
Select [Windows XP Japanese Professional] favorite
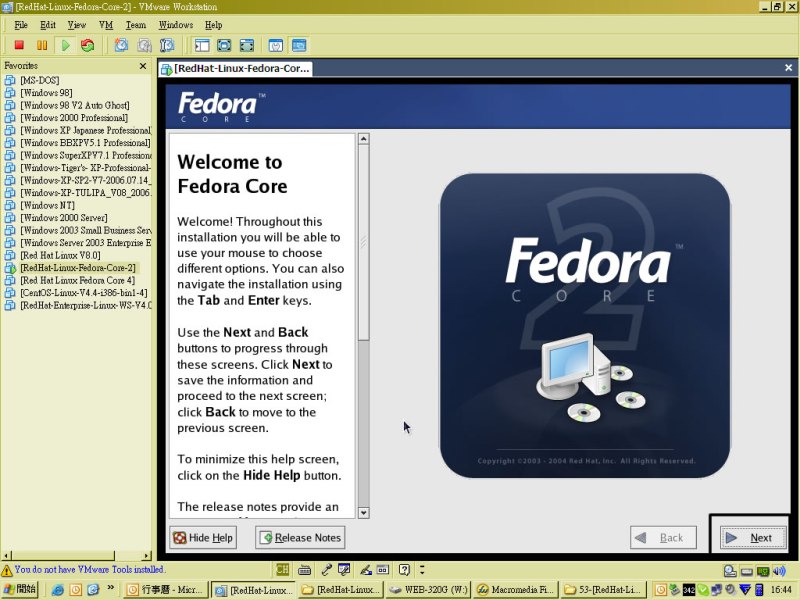click(86, 131)
